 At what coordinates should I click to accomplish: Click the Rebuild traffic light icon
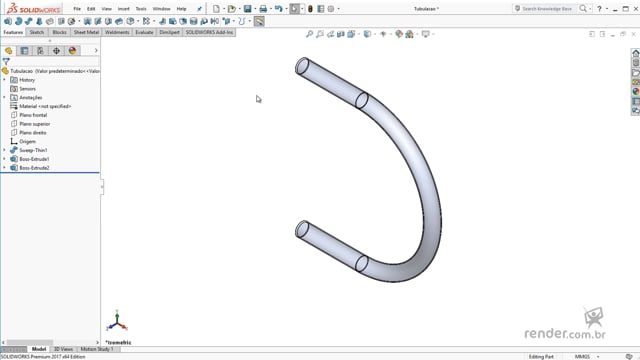[310, 9]
